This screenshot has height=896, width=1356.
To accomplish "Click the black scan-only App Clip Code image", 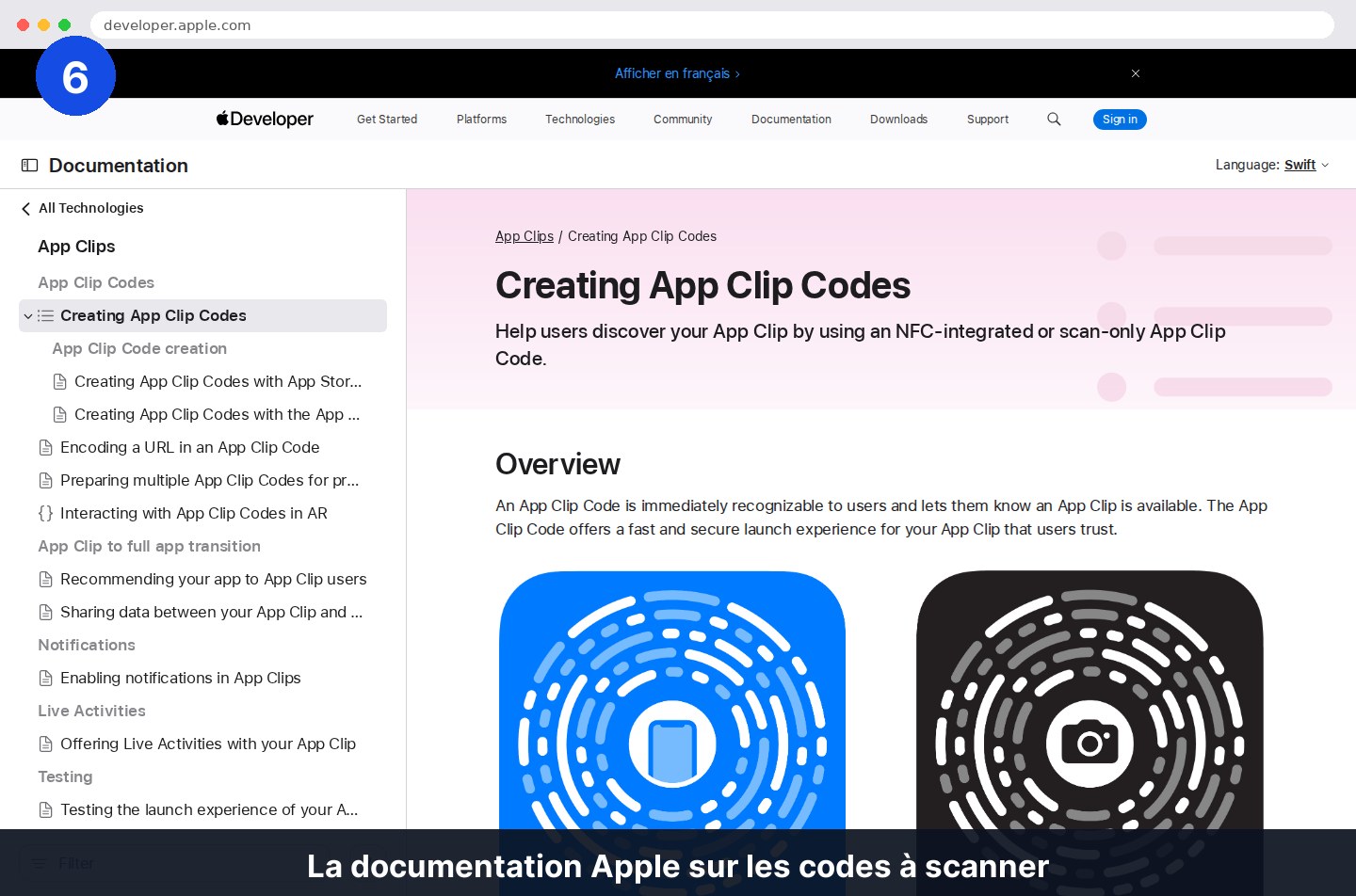I will coord(1090,733).
